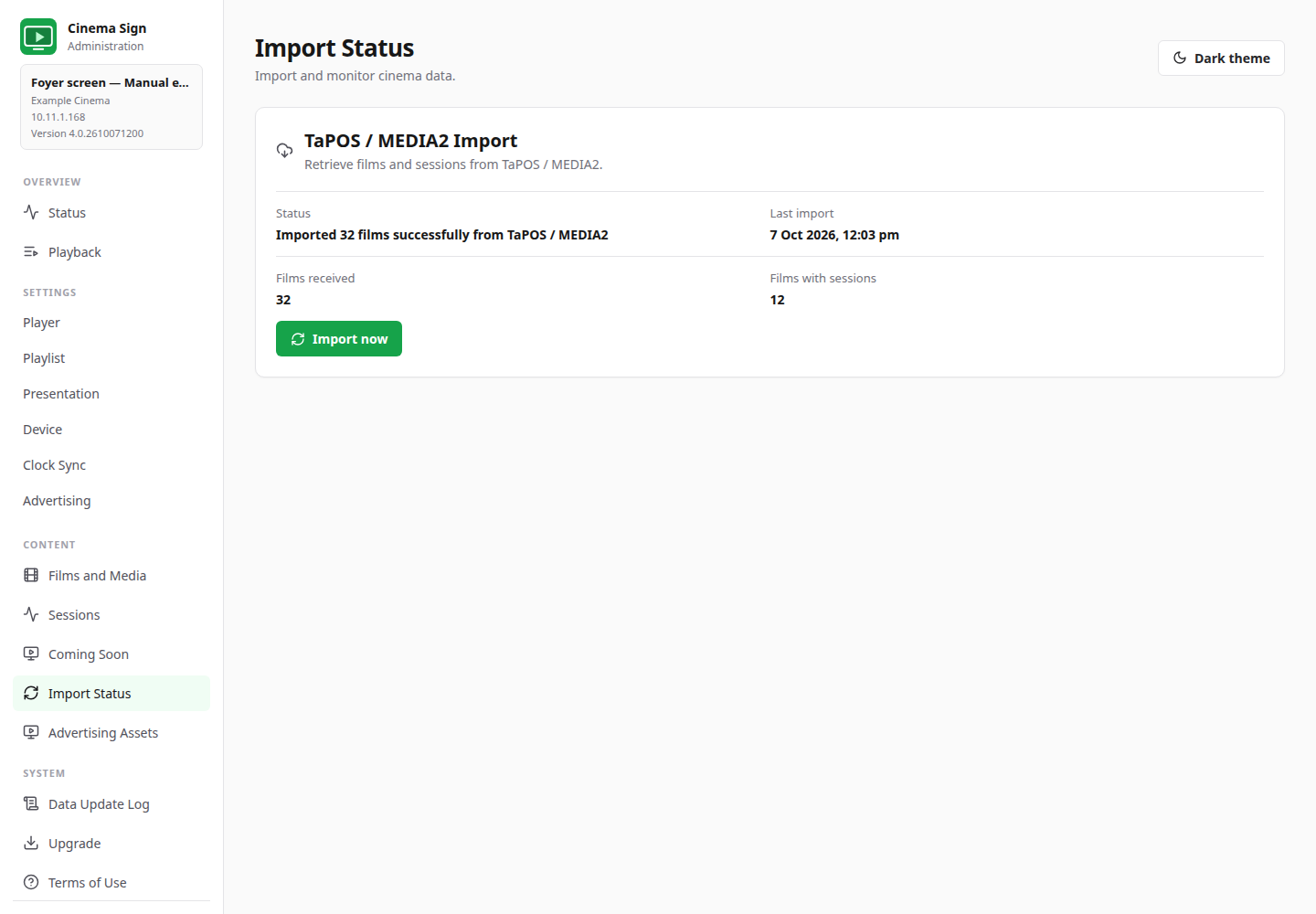The height and width of the screenshot is (914, 1316).
Task: Go to Presentation settings
Action: (x=111, y=394)
